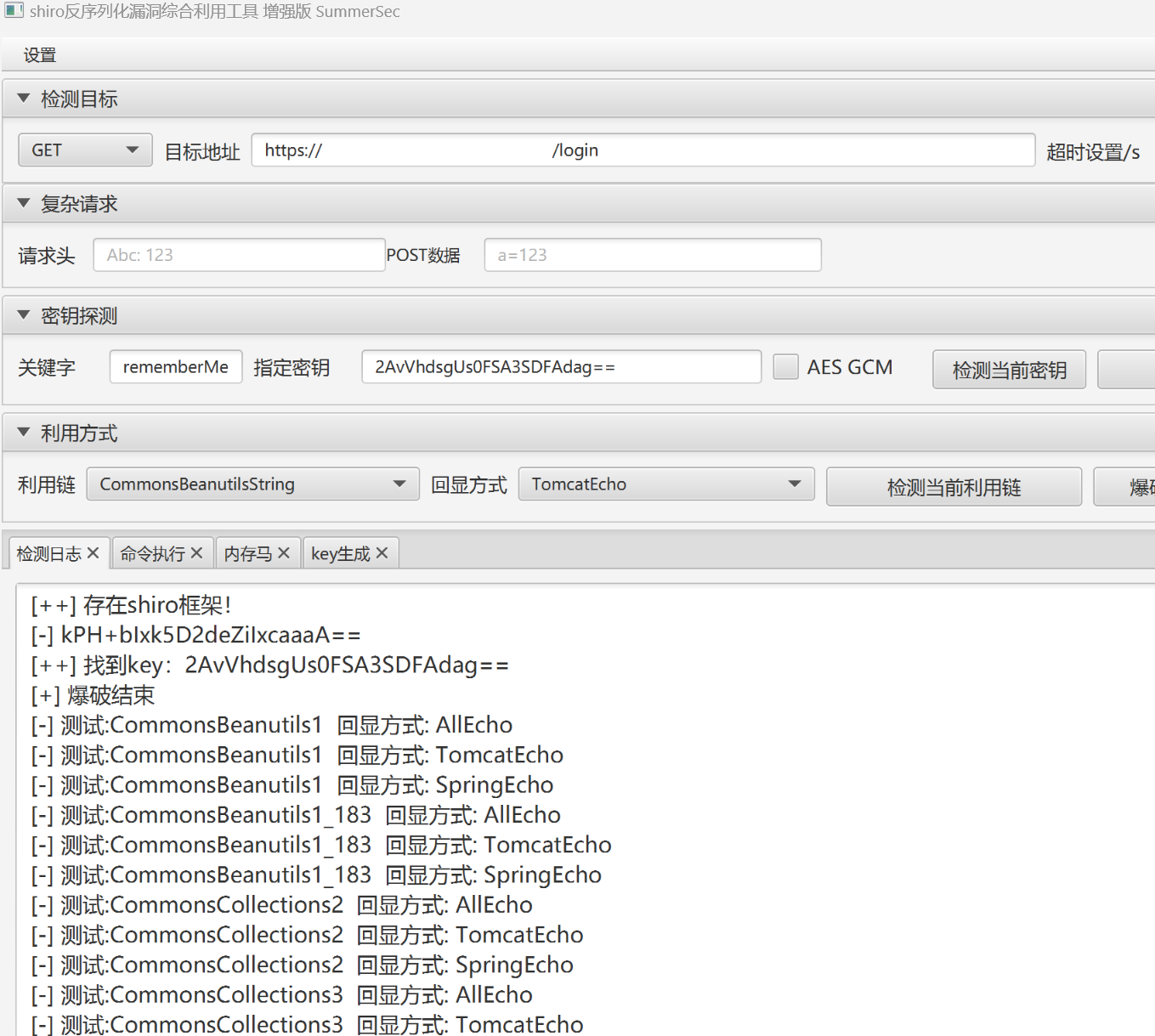Click the 检测当前利用链 button

(954, 487)
